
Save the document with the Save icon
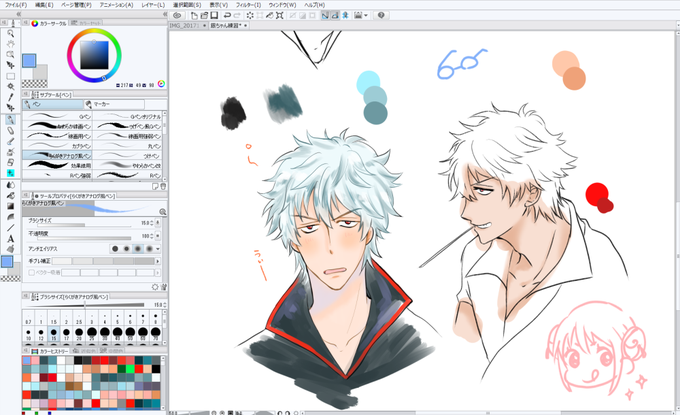(214, 15)
